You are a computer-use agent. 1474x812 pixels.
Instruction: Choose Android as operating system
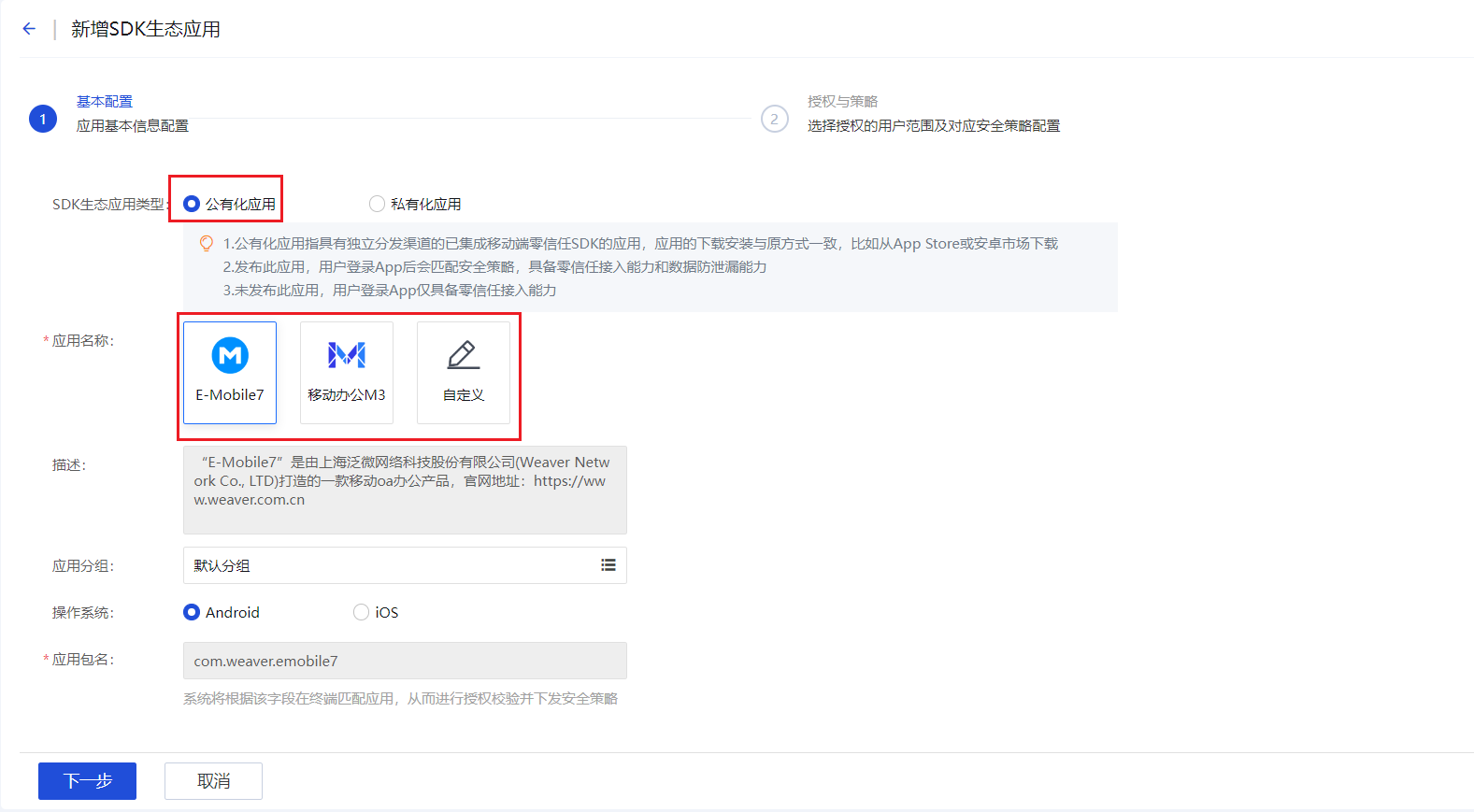click(192, 612)
